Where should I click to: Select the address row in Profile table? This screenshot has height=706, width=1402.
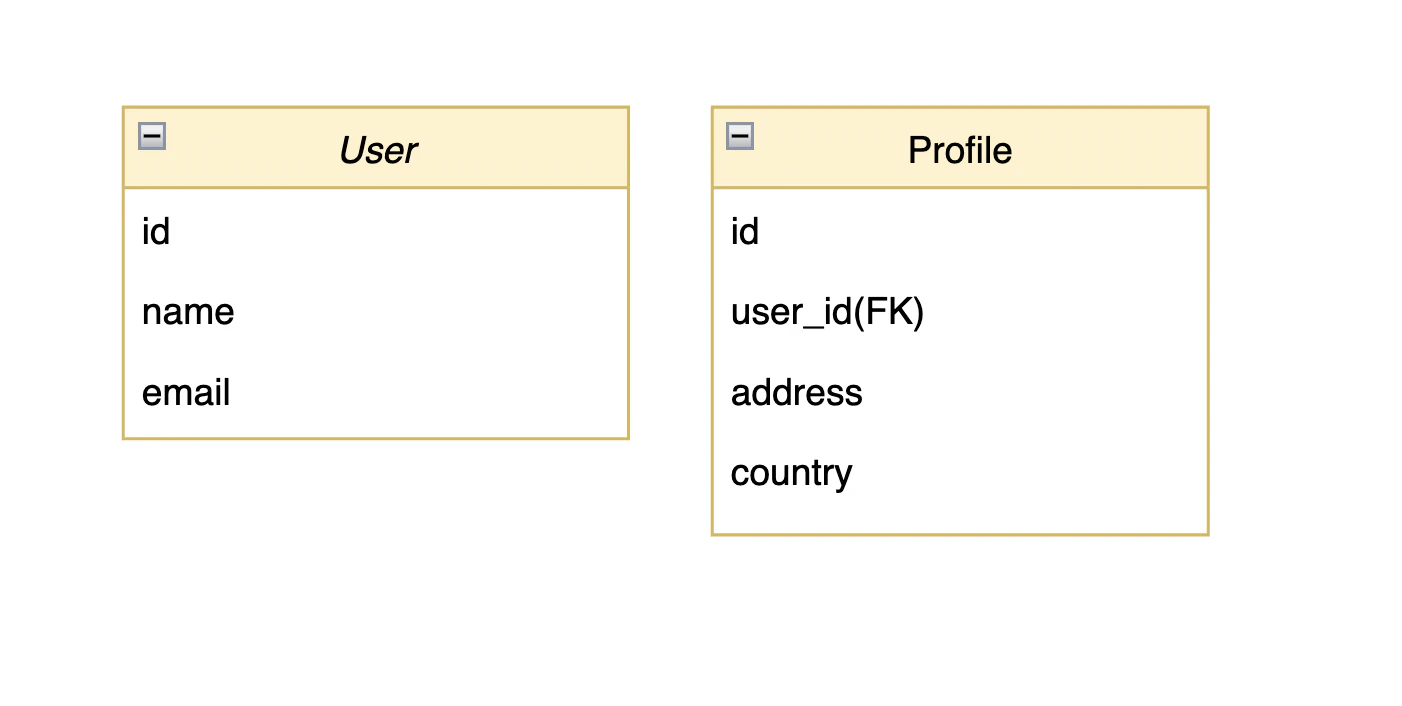click(960, 392)
